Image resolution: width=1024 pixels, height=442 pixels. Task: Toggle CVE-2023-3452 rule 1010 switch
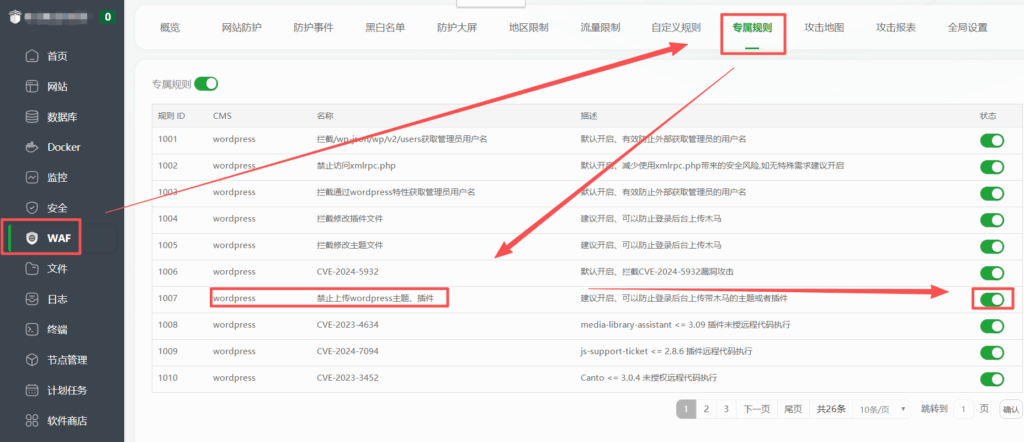tap(992, 379)
